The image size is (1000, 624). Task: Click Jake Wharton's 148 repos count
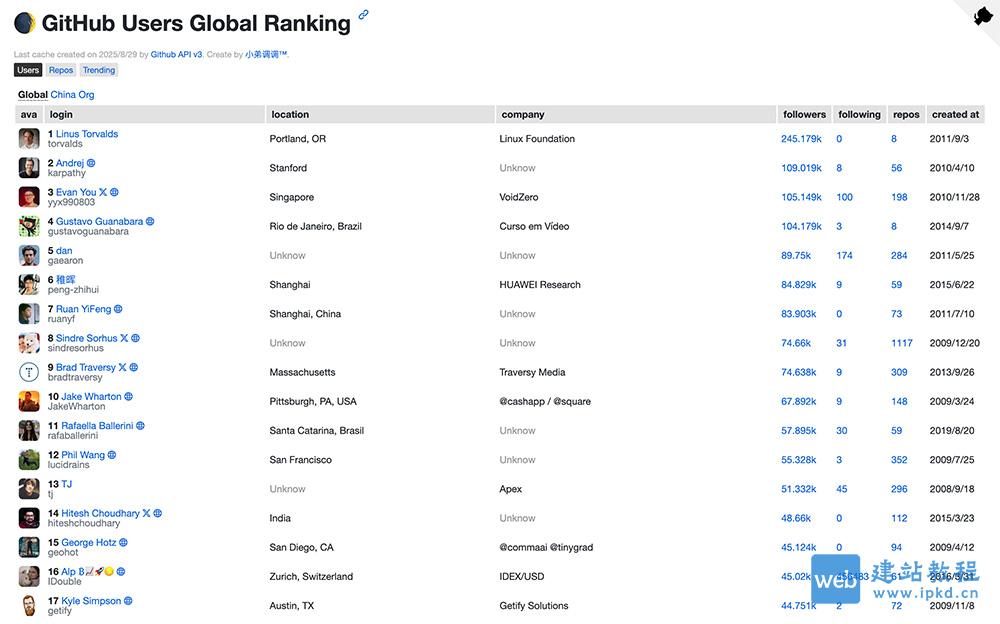coord(899,401)
